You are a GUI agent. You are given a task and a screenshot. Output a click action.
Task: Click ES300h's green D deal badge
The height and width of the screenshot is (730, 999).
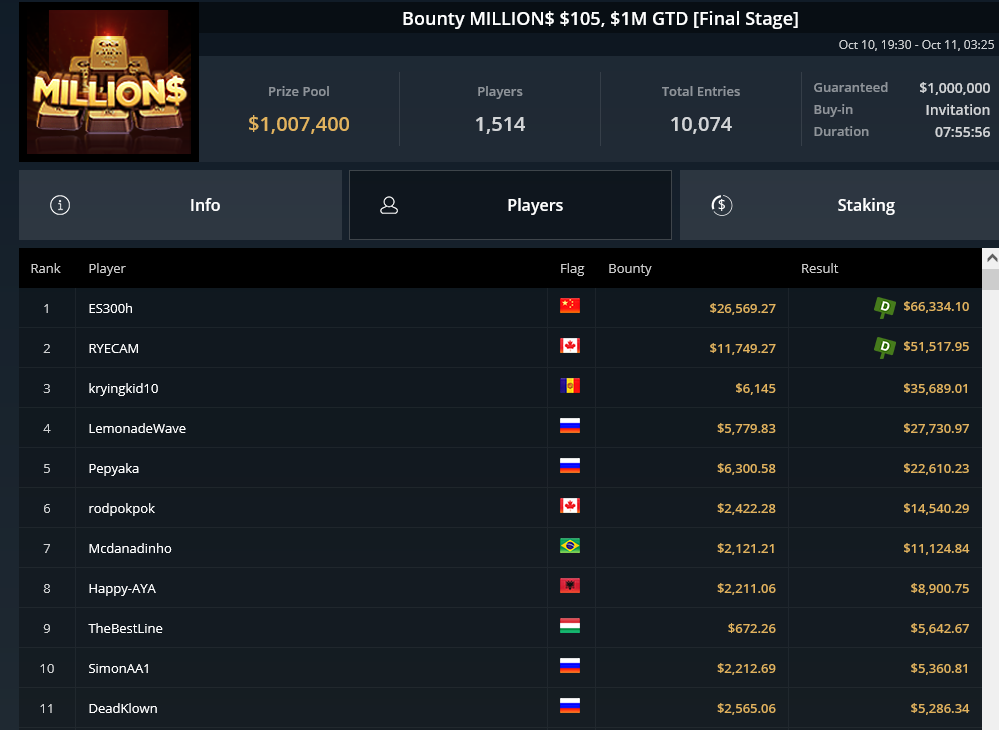click(x=884, y=308)
